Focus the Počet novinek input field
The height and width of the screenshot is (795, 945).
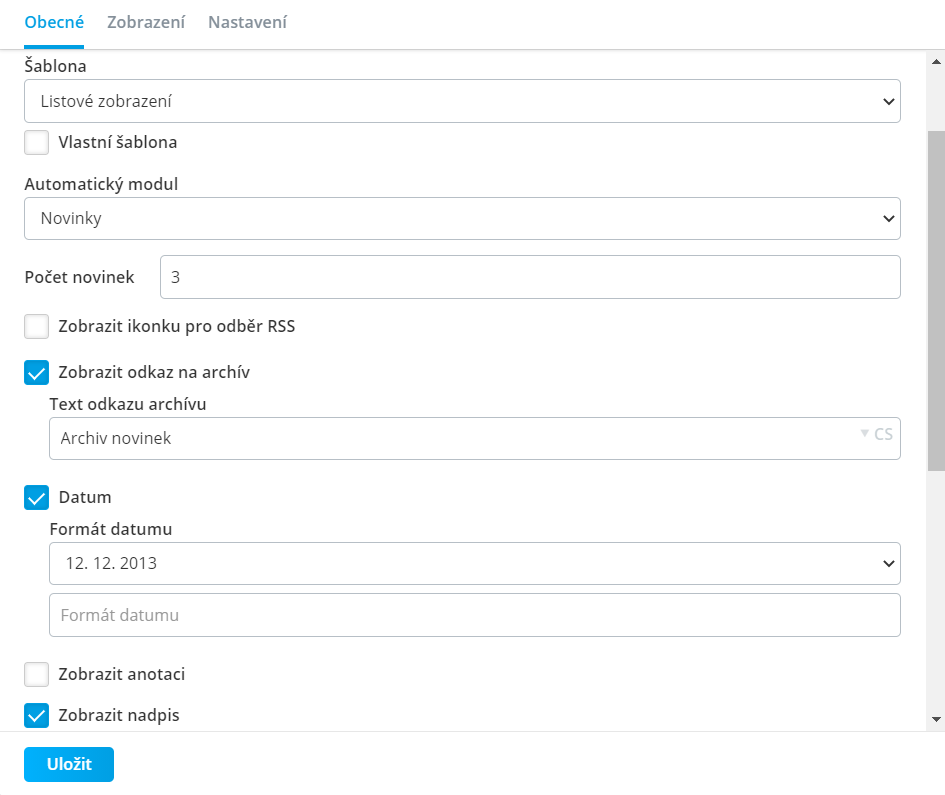coord(530,277)
